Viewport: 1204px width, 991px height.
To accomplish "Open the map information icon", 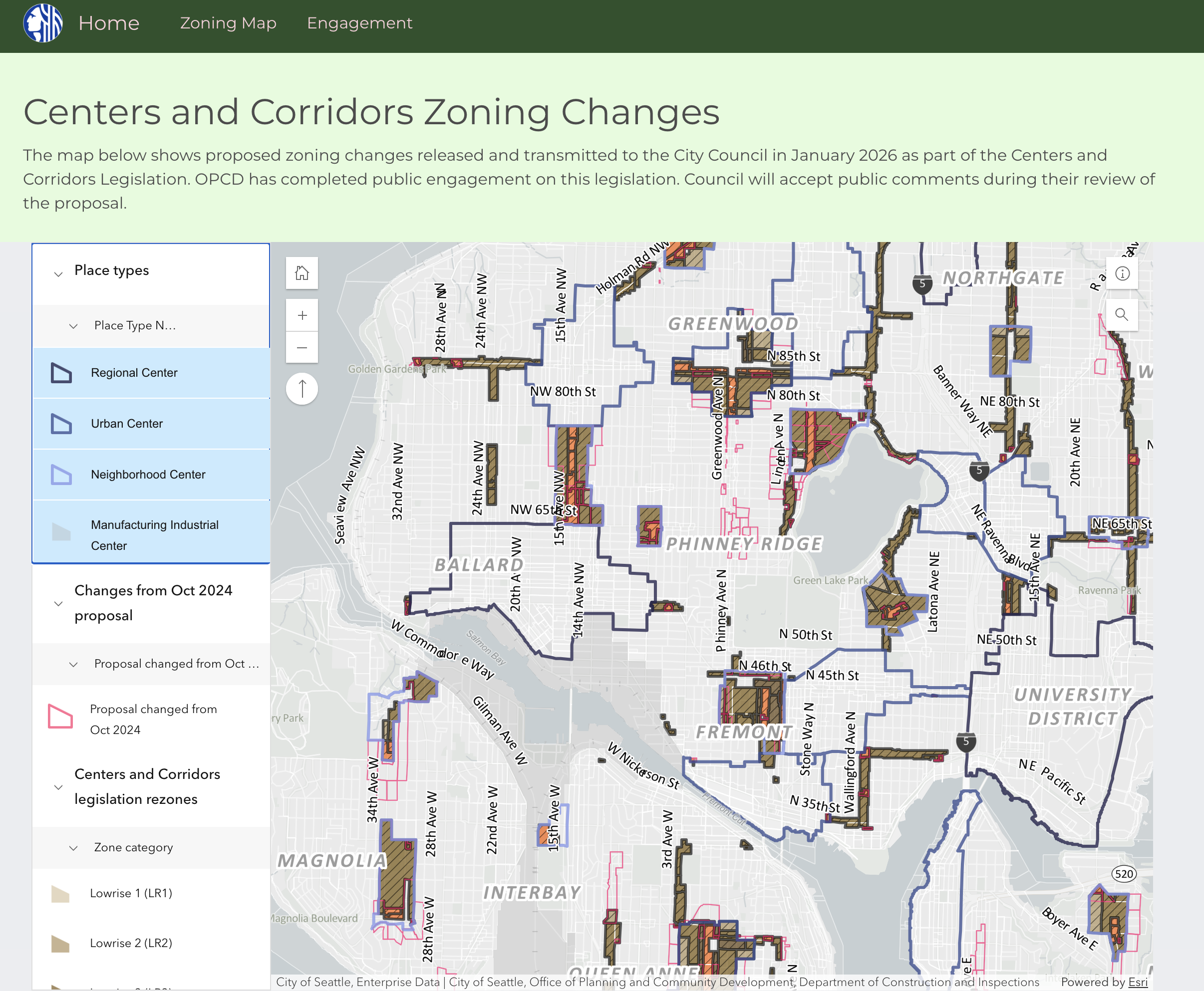I will (1122, 274).
